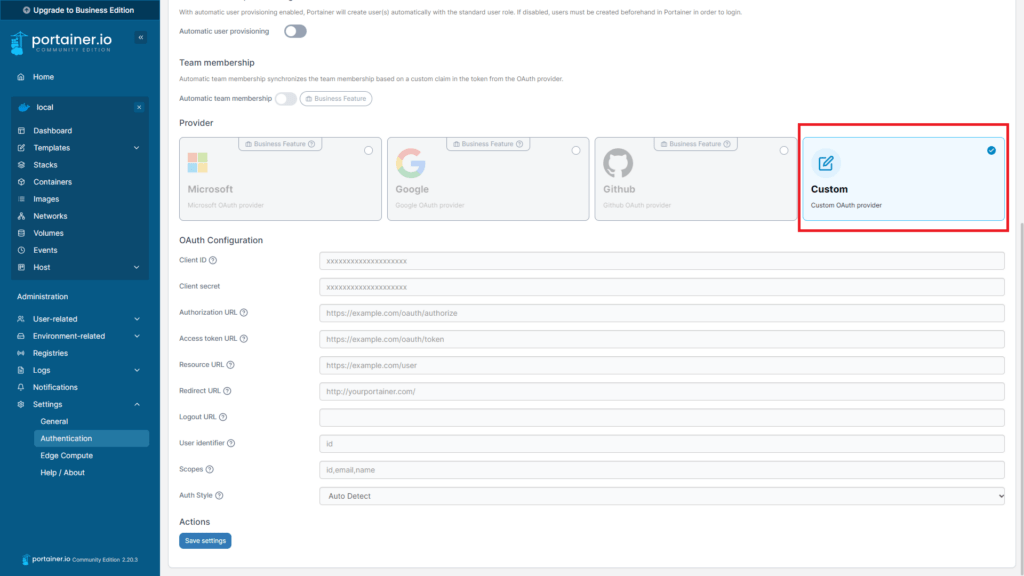Click the Logs document icon
1024x576 pixels.
21,370
